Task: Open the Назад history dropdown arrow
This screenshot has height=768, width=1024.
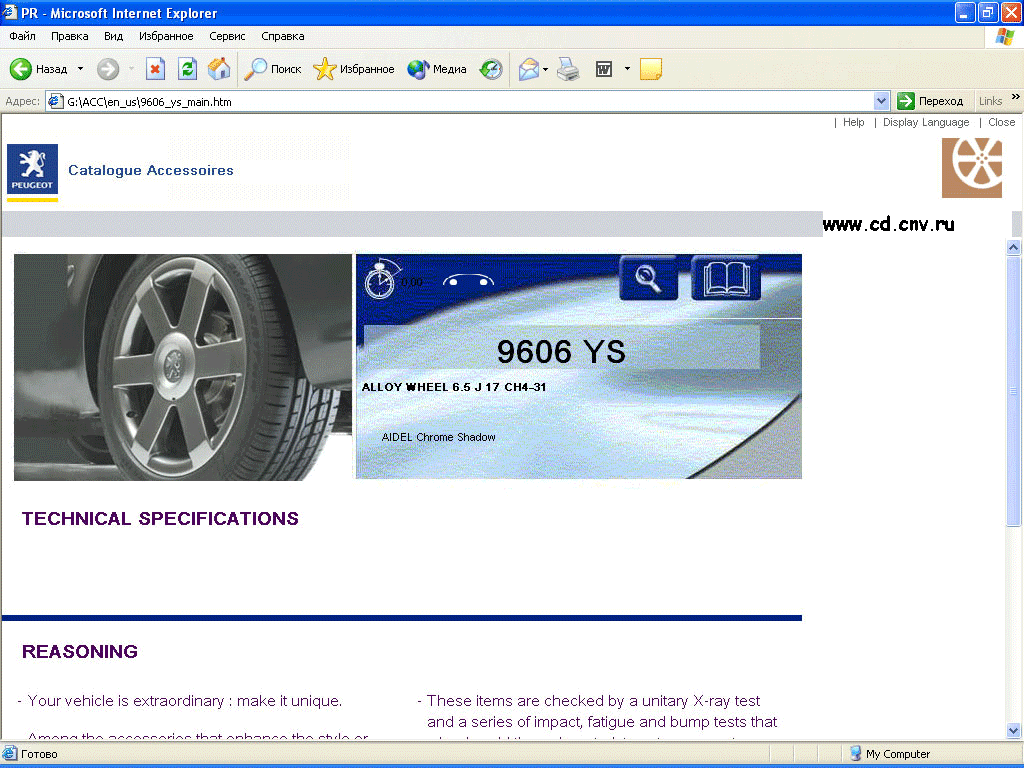Action: point(80,69)
